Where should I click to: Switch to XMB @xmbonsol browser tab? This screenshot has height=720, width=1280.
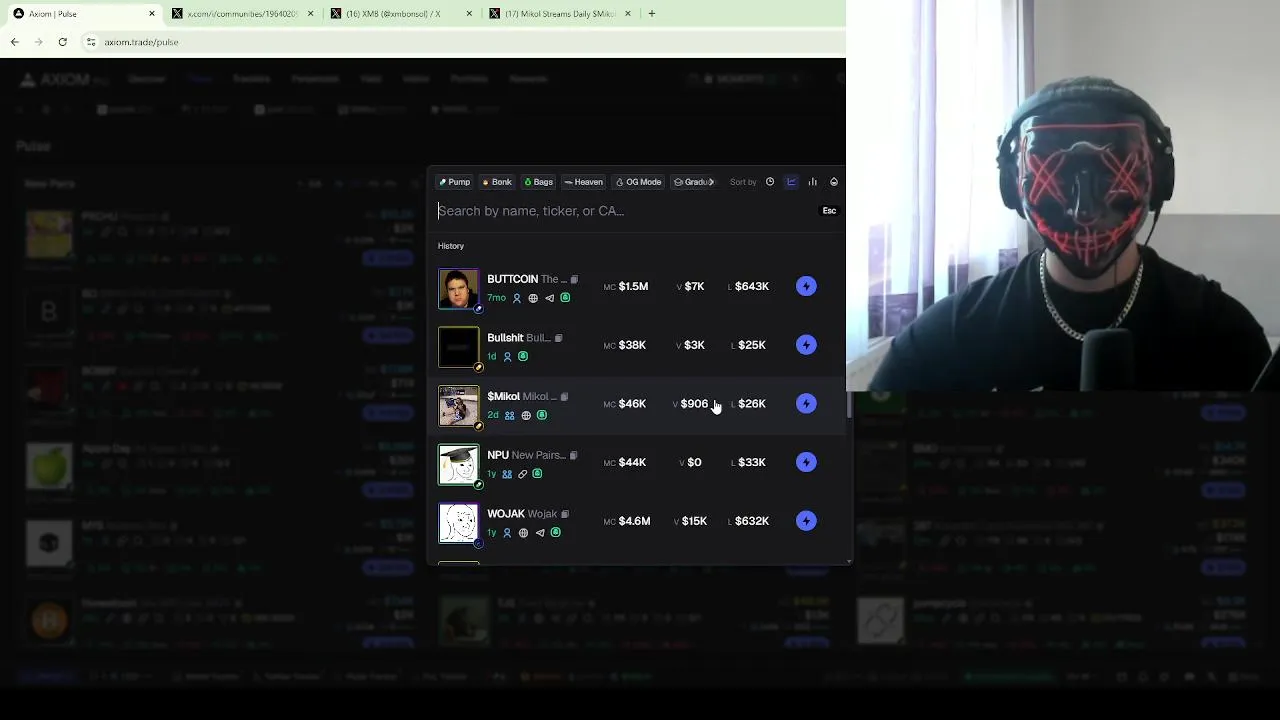[400, 14]
